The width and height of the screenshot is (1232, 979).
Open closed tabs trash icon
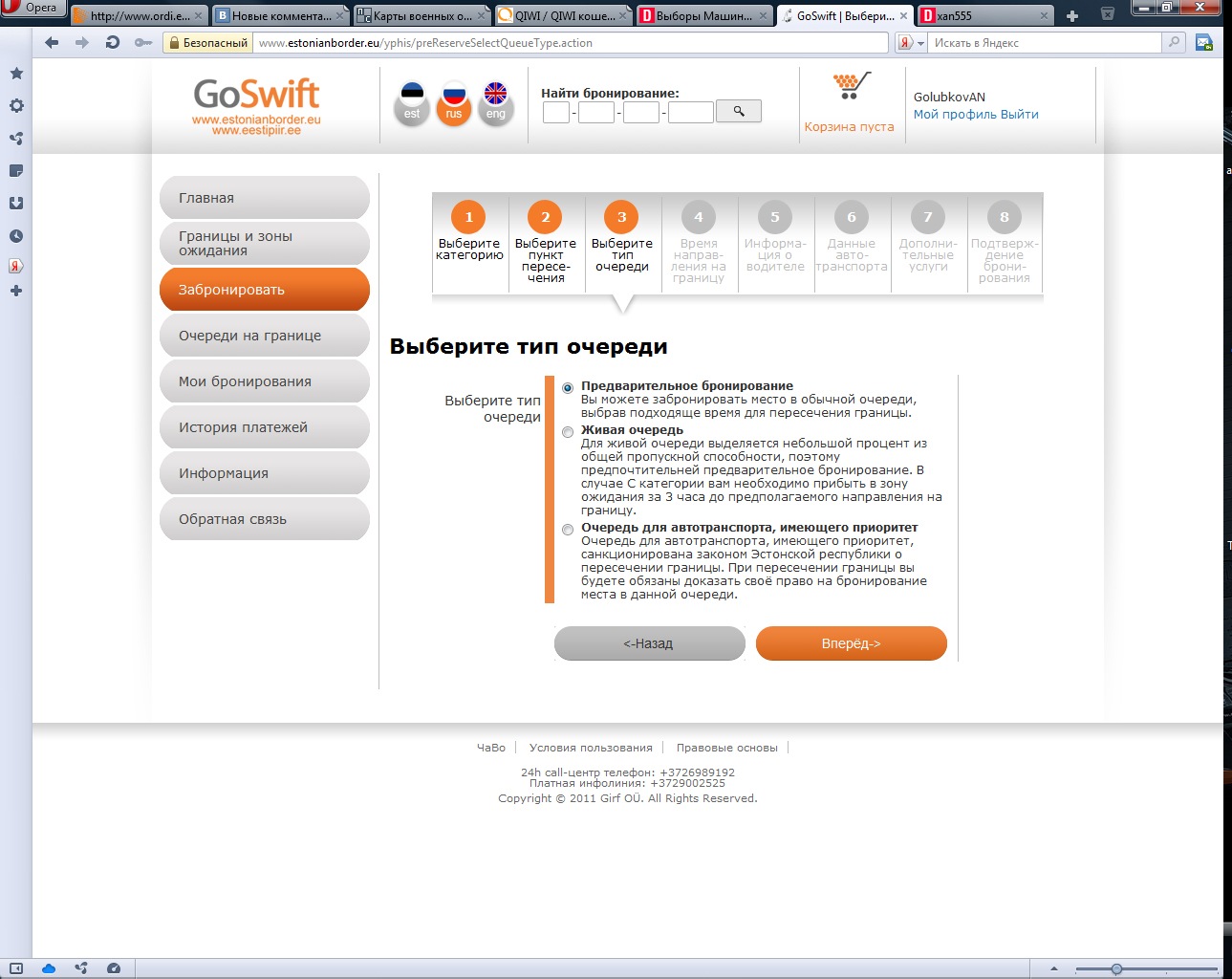1107,14
